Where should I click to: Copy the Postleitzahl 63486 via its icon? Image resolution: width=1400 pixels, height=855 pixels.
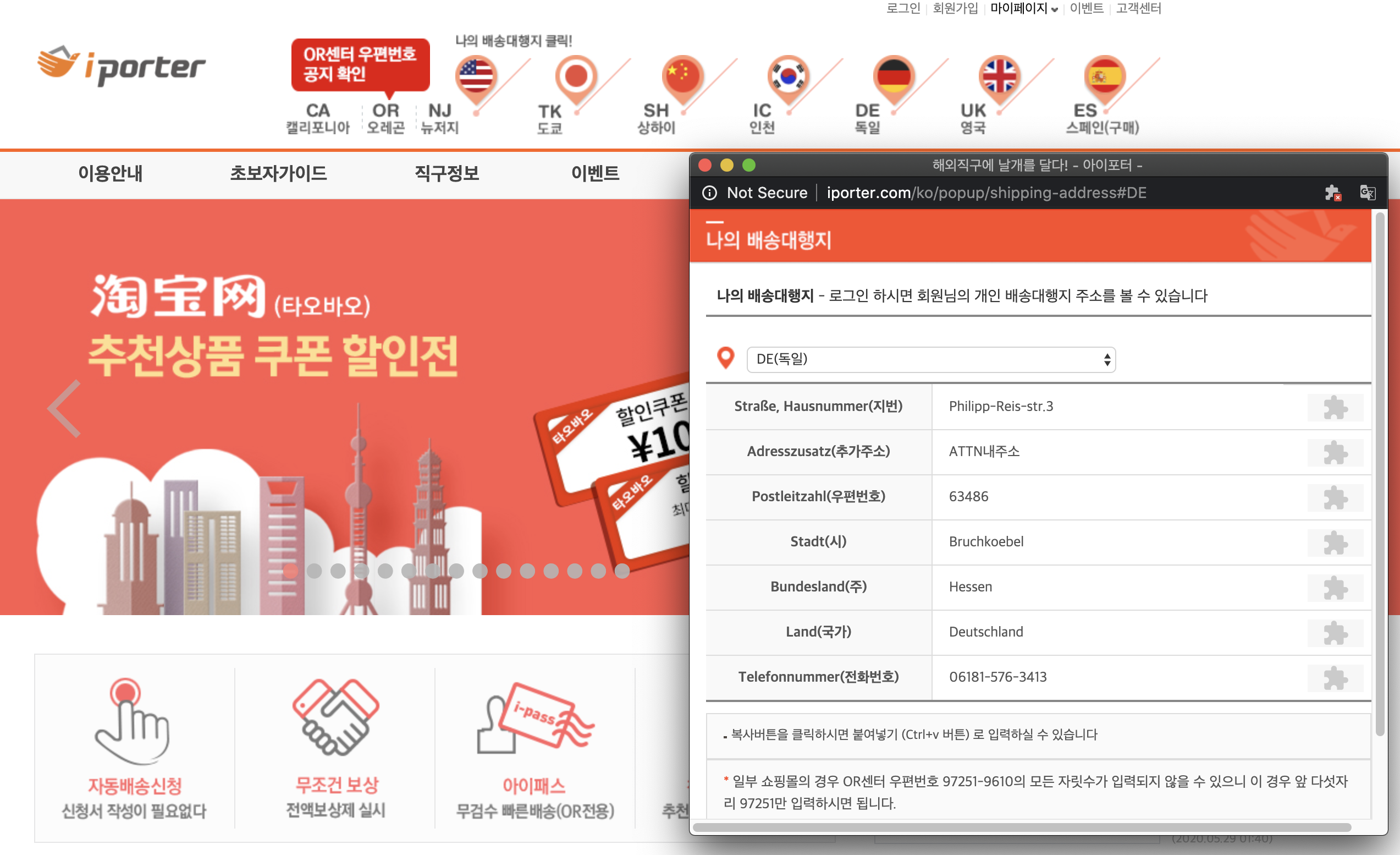(1335, 497)
